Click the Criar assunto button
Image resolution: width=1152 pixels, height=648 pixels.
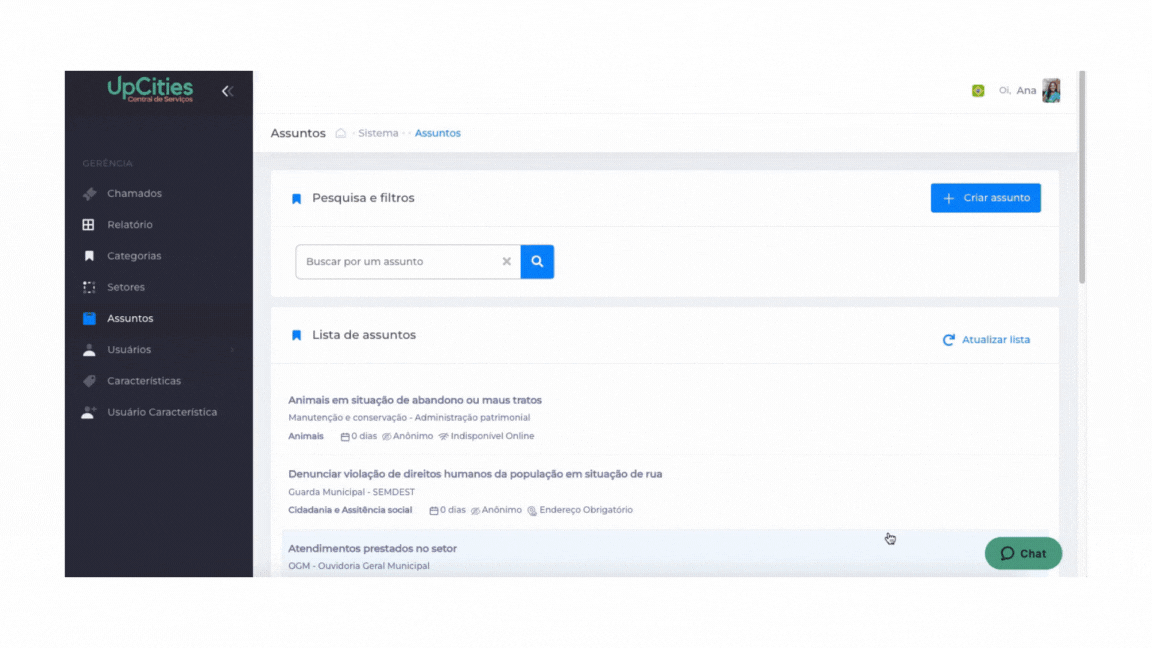tap(986, 198)
